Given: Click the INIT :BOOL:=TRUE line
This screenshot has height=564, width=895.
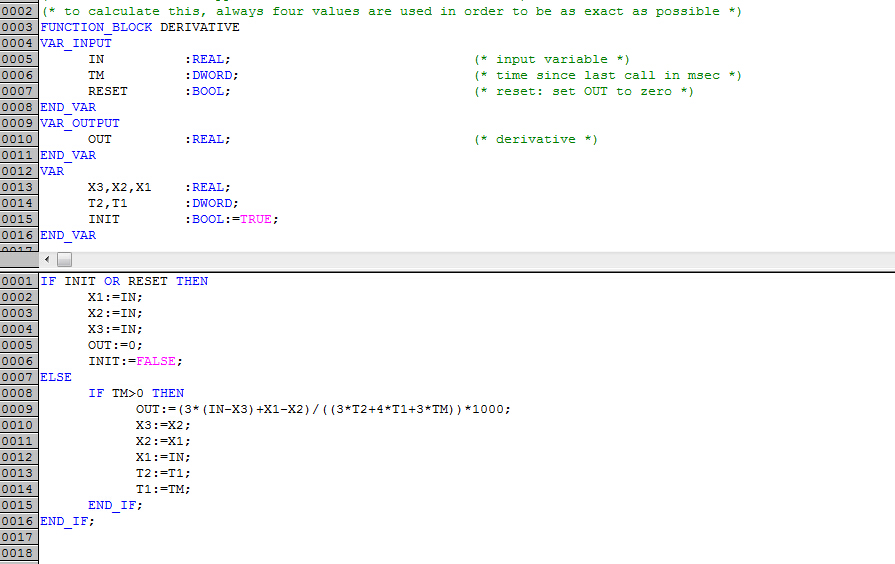Looking at the screenshot, I should pos(183,219).
